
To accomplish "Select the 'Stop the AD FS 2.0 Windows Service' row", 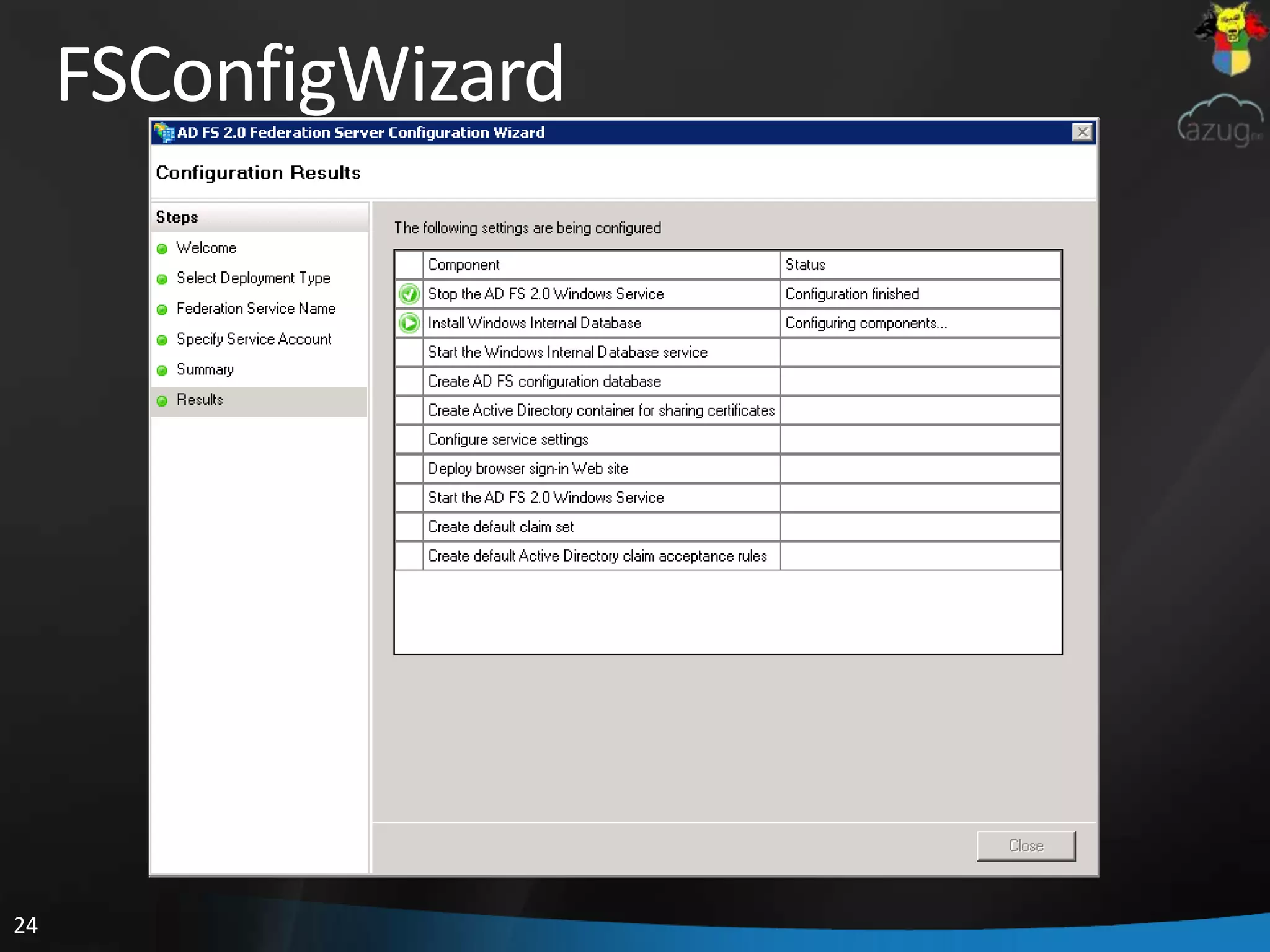I will coord(728,294).
